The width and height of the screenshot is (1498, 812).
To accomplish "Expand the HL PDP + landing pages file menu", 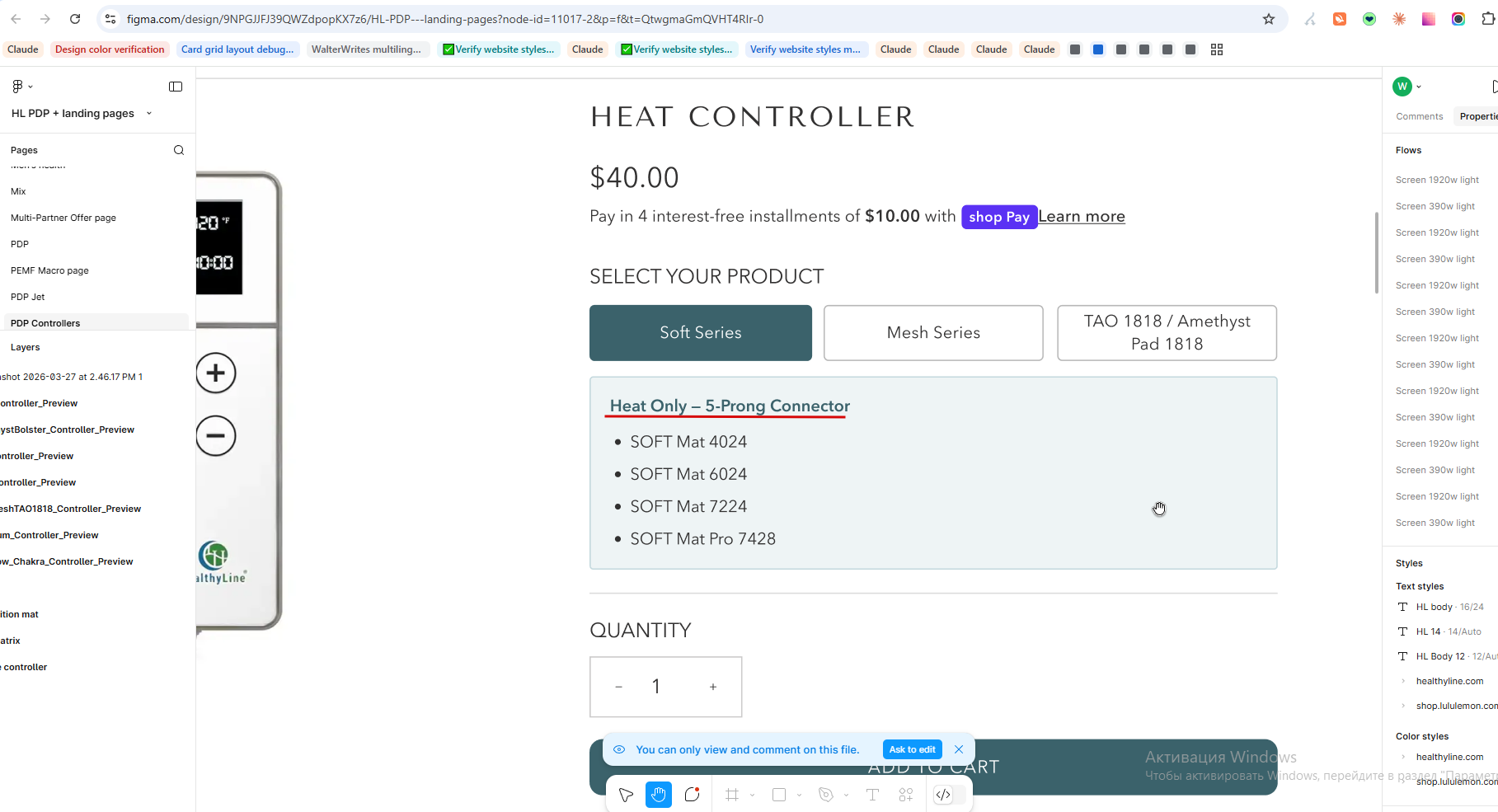I will tap(149, 113).
